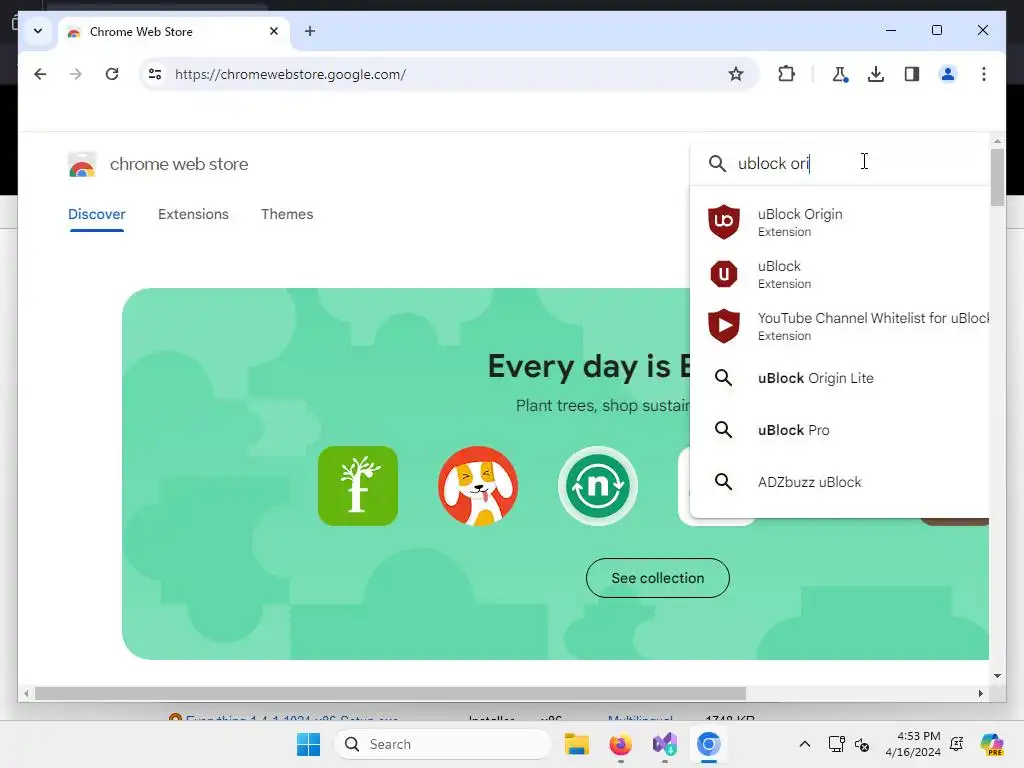The height and width of the screenshot is (768, 1024).
Task: Select the uBlock extension suggestion
Action: point(840,274)
